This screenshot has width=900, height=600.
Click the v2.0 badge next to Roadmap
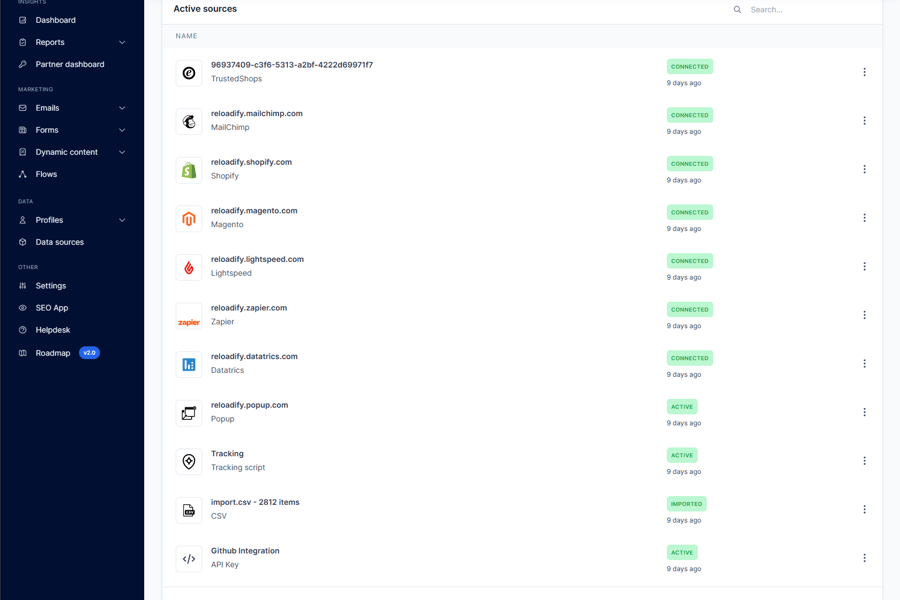pos(89,352)
